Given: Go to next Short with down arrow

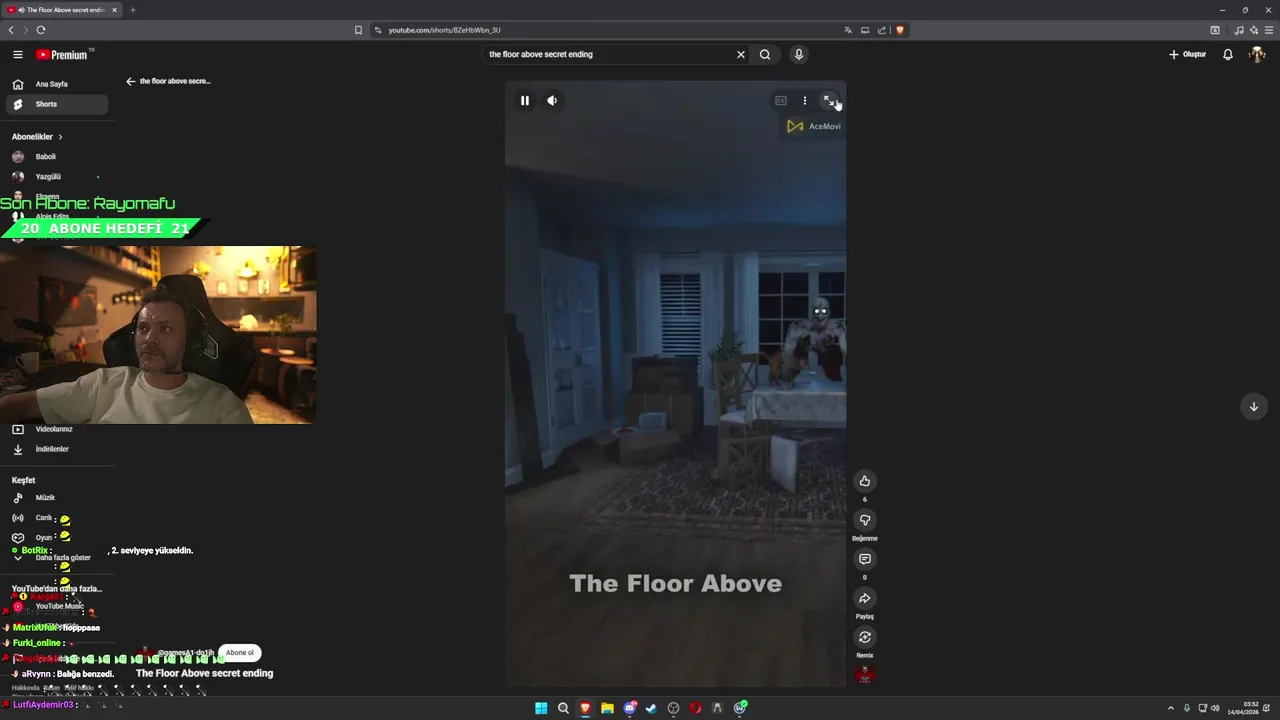Looking at the screenshot, I should point(1254,406).
